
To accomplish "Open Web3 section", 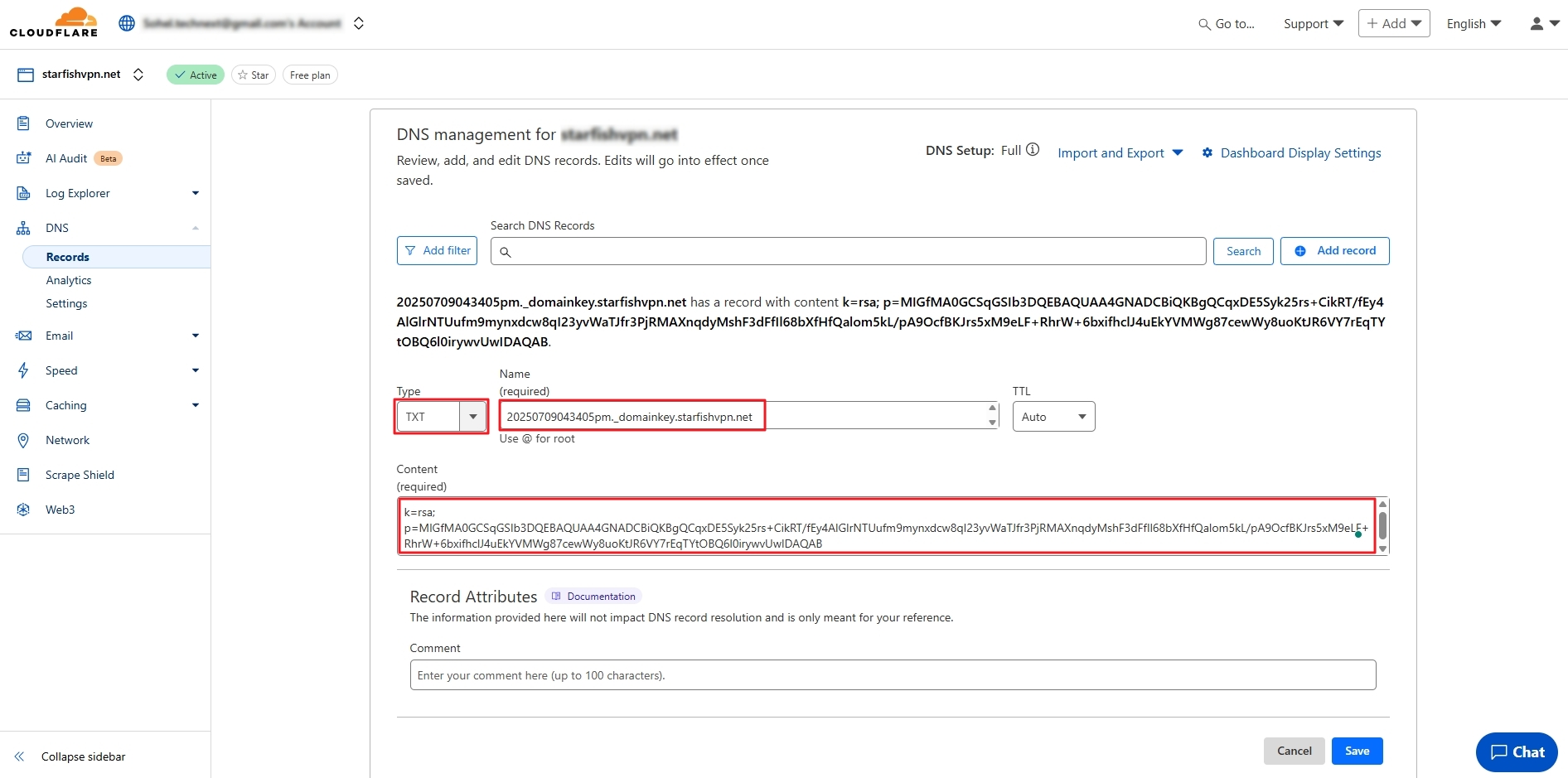I will coord(60,510).
